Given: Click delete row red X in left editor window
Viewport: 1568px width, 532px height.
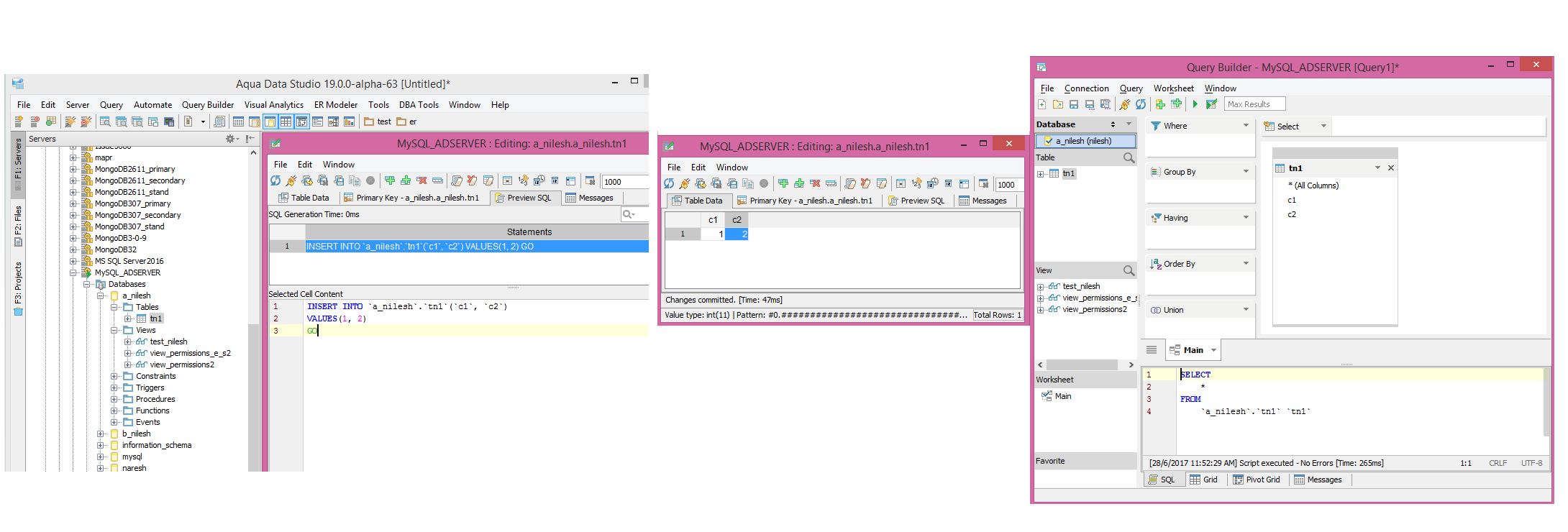Looking at the screenshot, I should coord(421,180).
